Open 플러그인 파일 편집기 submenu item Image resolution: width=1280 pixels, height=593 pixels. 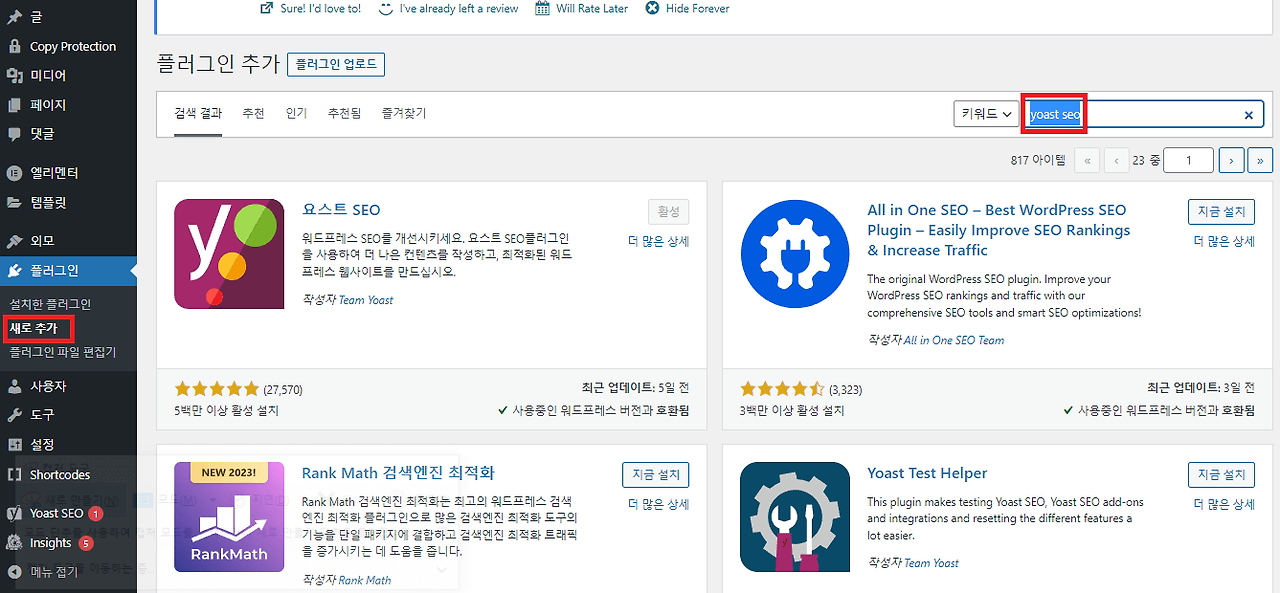click(63, 352)
